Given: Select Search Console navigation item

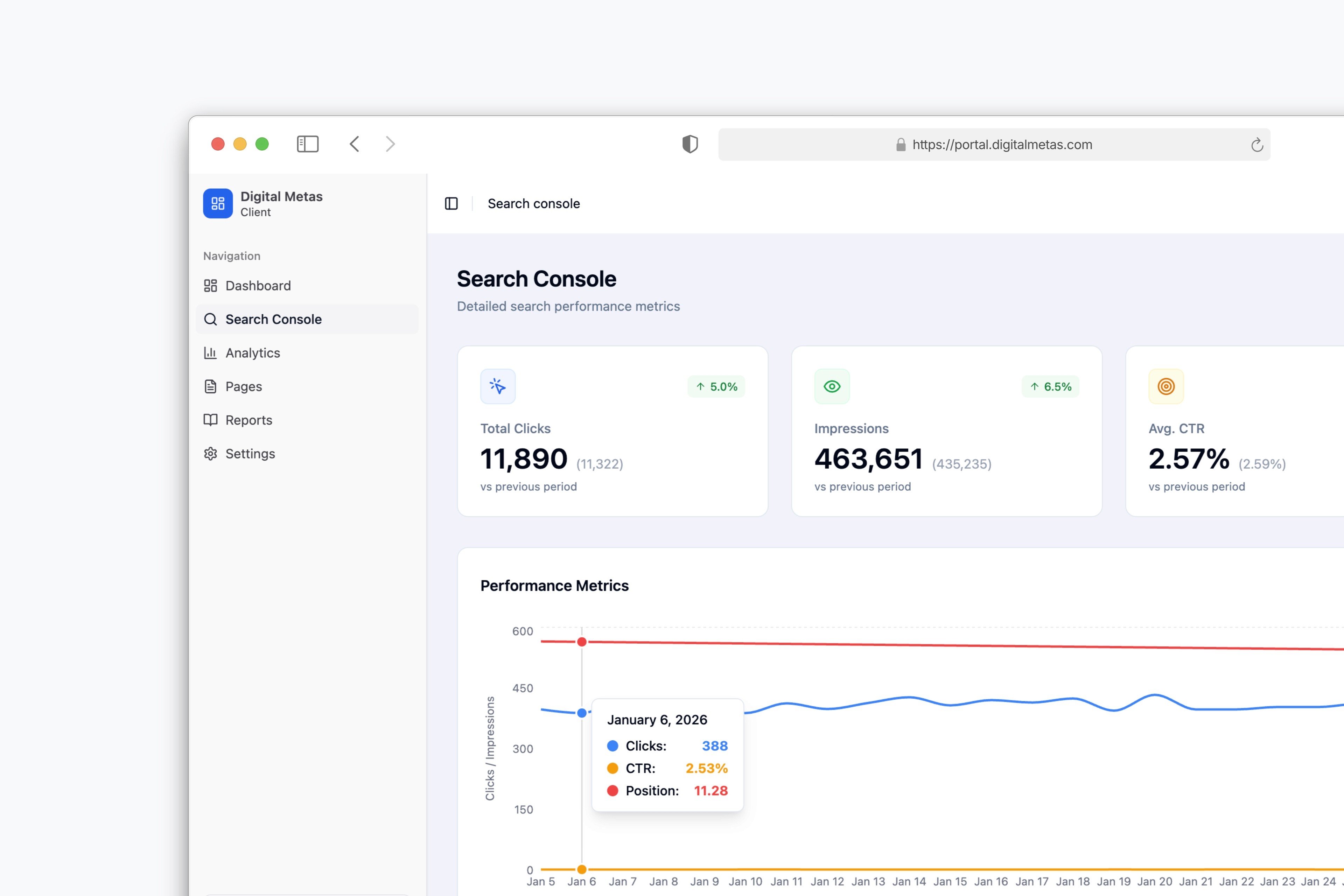Looking at the screenshot, I should 273,320.
